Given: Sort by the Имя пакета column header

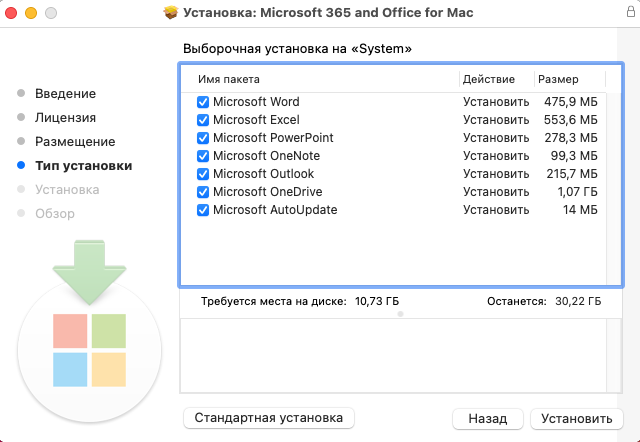Looking at the screenshot, I should tap(320, 79).
